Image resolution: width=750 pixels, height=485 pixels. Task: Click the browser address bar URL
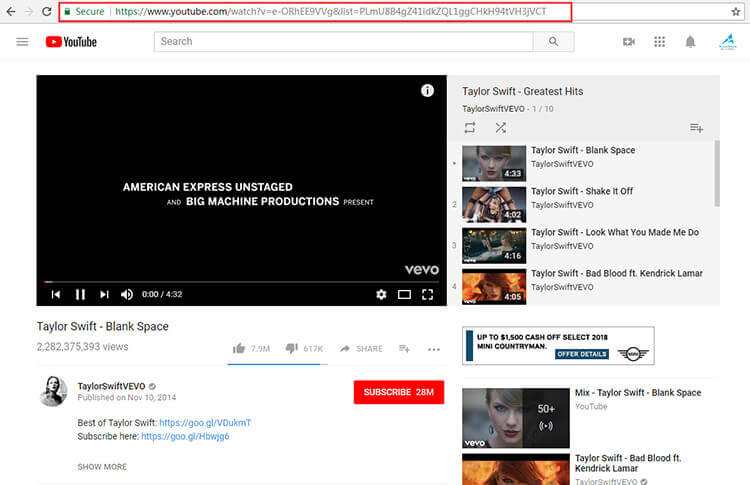click(330, 11)
